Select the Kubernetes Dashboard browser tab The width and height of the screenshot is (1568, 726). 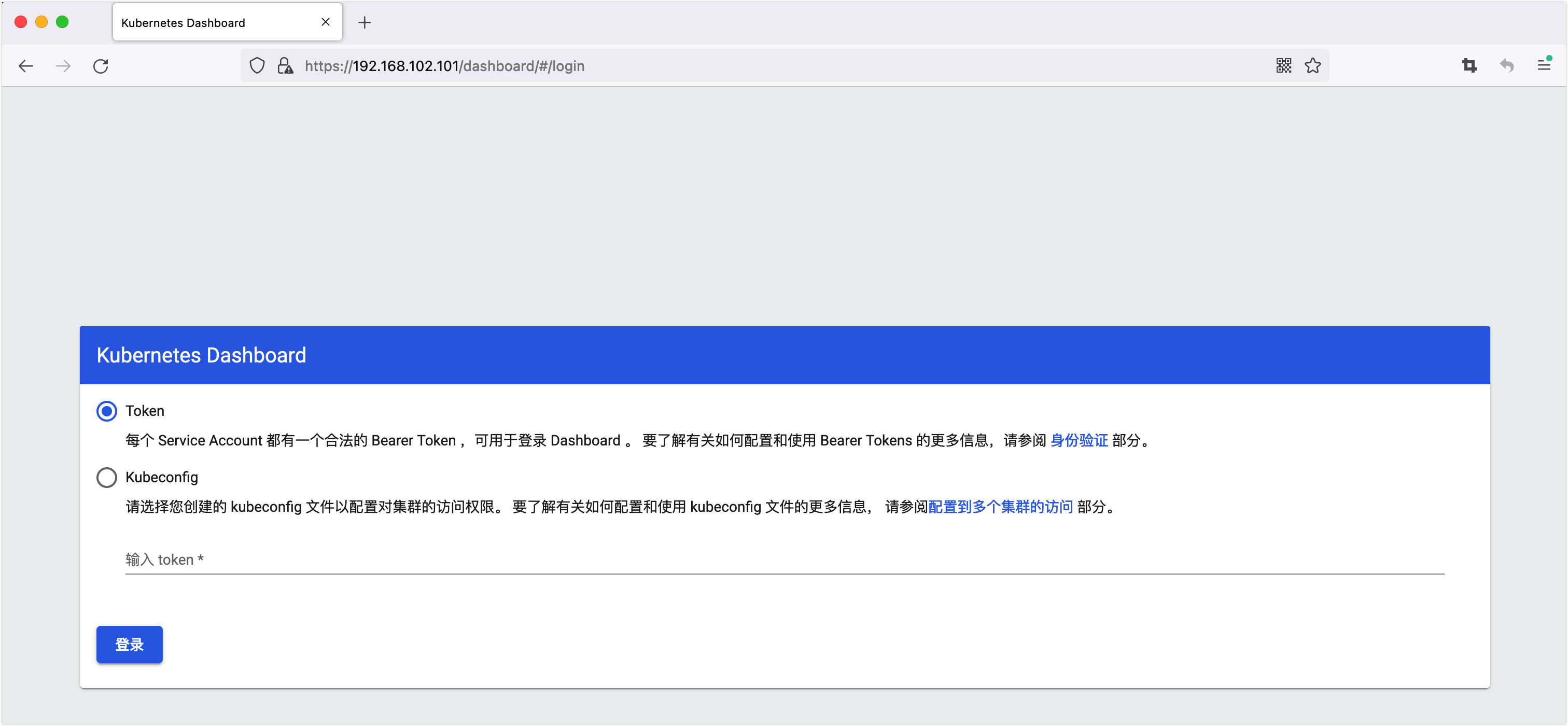(227, 22)
